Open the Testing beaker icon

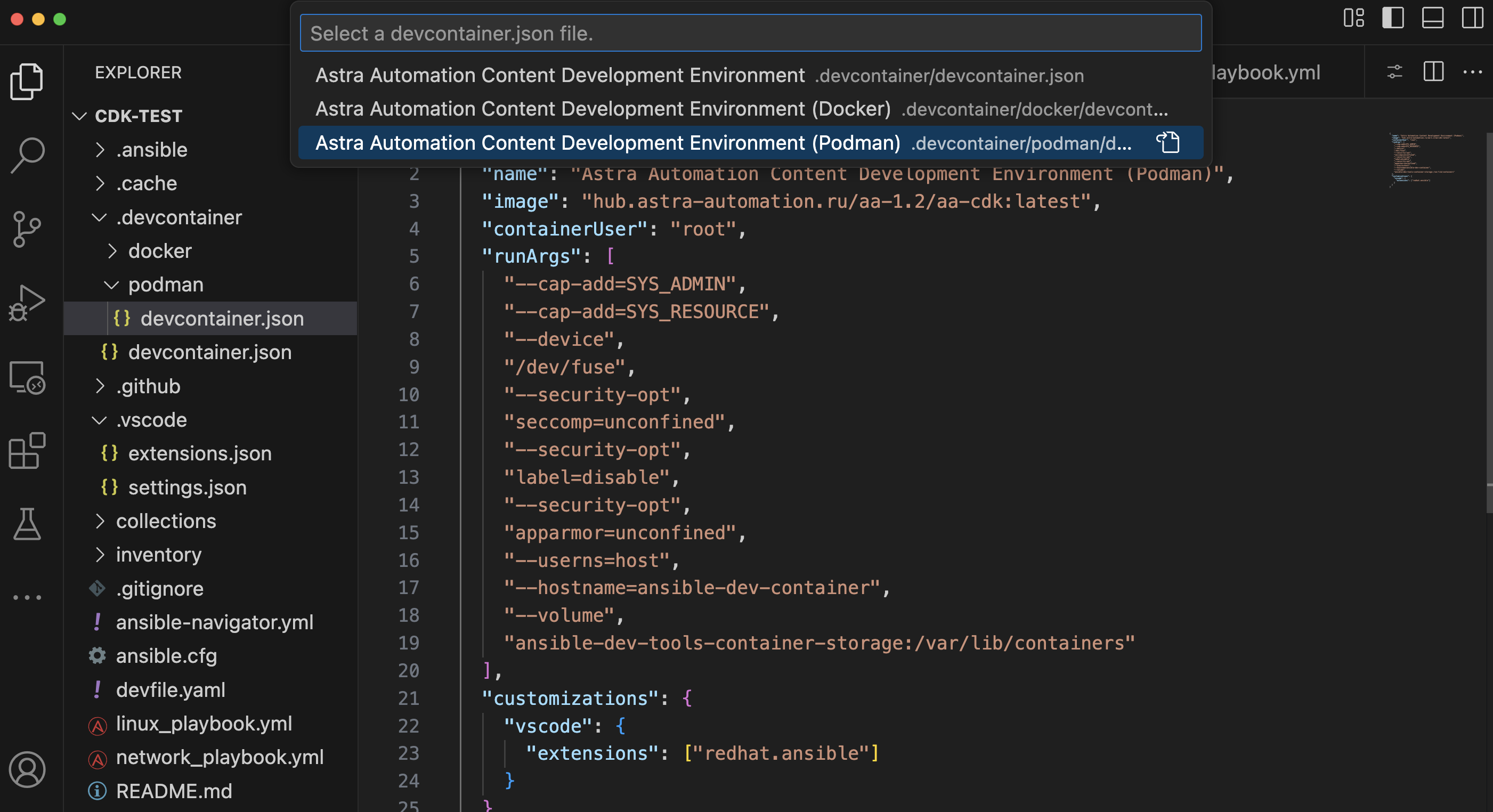pyautogui.click(x=27, y=523)
